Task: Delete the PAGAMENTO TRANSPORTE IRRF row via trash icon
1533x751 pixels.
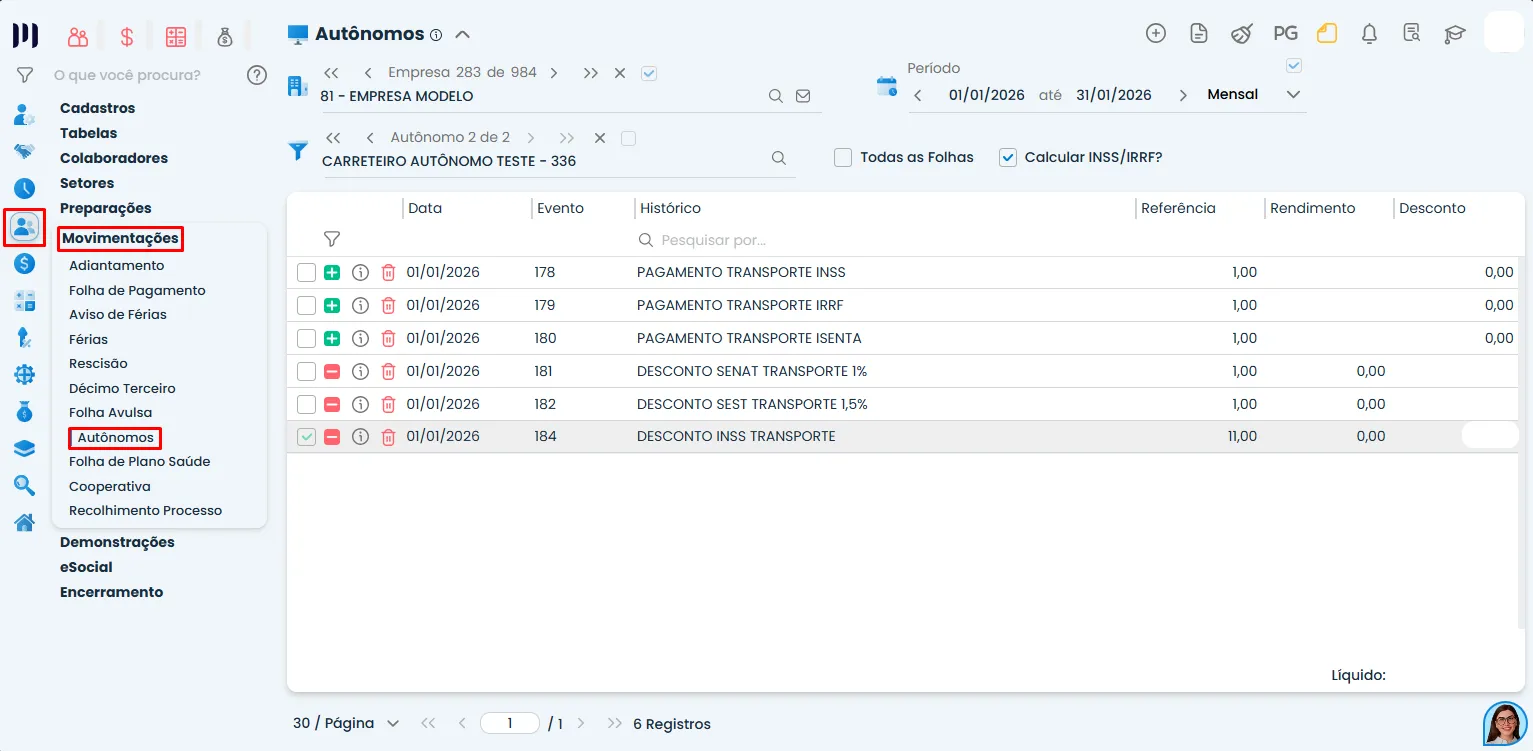Action: click(388, 305)
